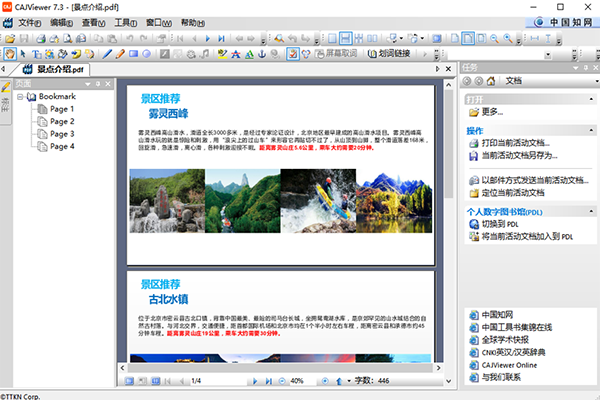Collapse the 操作 section

pyautogui.click(x=591, y=130)
